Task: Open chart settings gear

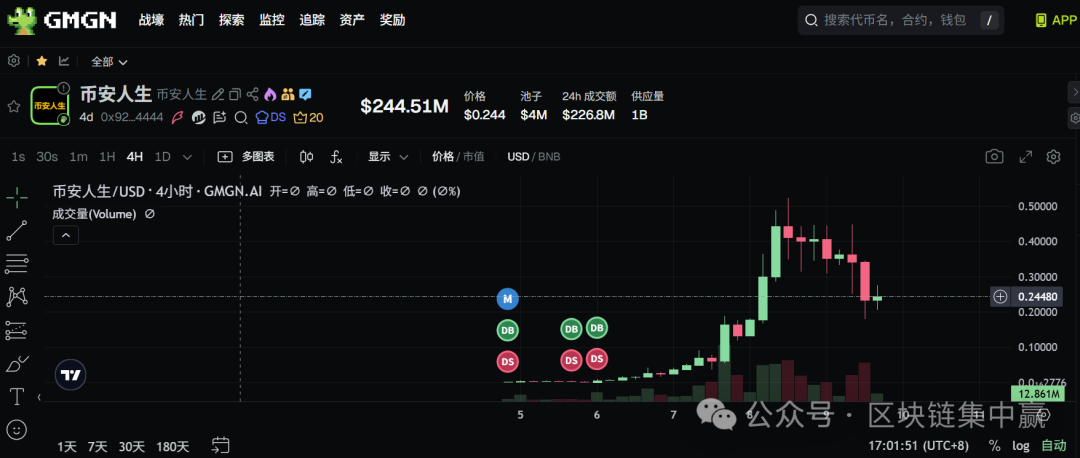Action: (1053, 157)
